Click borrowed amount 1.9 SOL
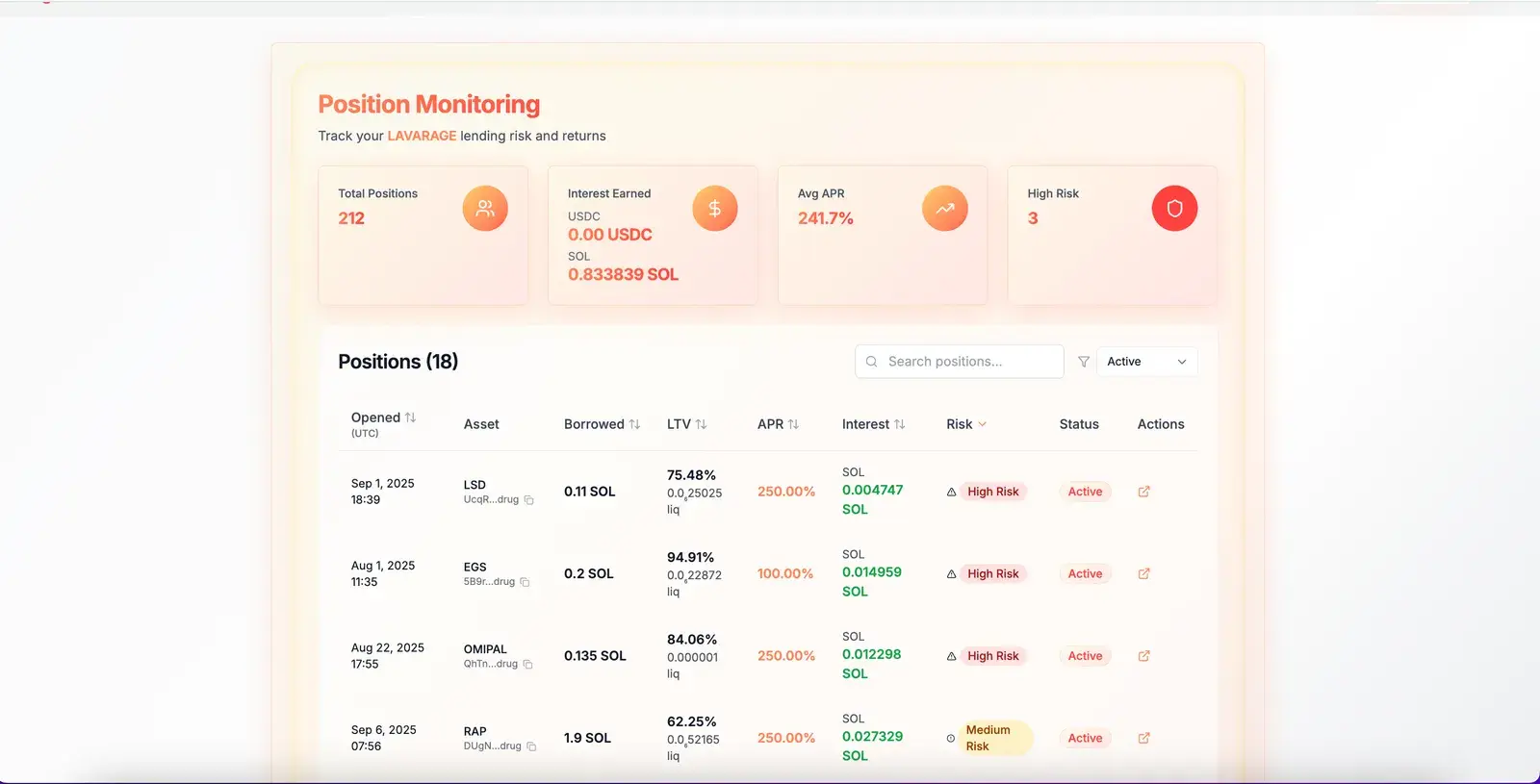This screenshot has width=1540, height=784. 587,738
